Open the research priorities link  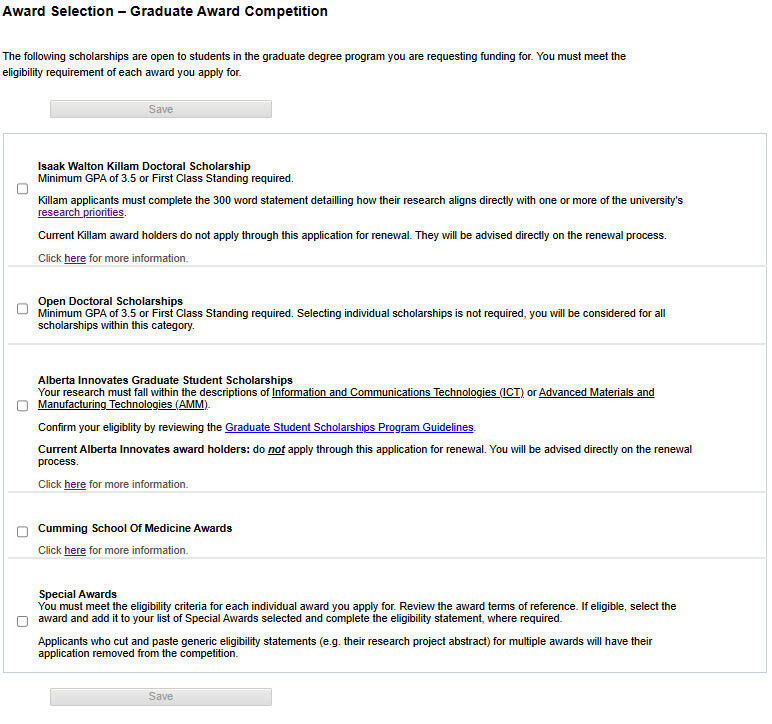pos(81,213)
